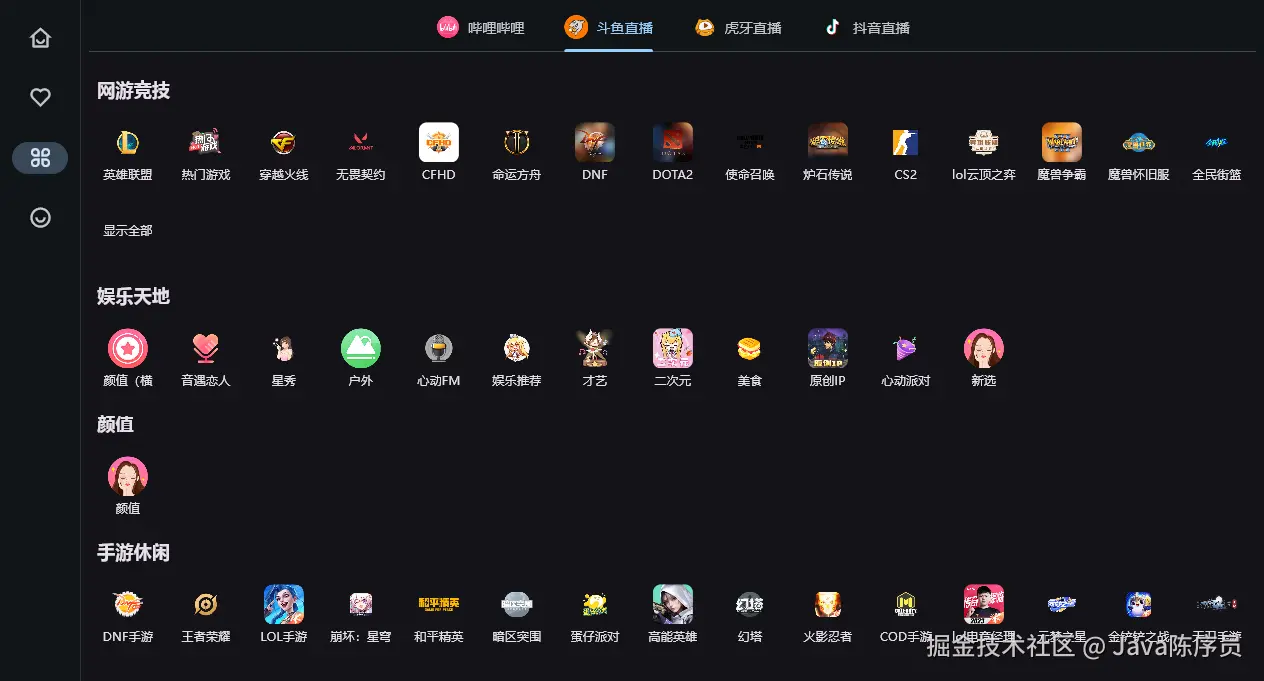Image resolution: width=1264 pixels, height=681 pixels.
Task: Open the 新选 category icon
Action: pyautogui.click(x=984, y=348)
